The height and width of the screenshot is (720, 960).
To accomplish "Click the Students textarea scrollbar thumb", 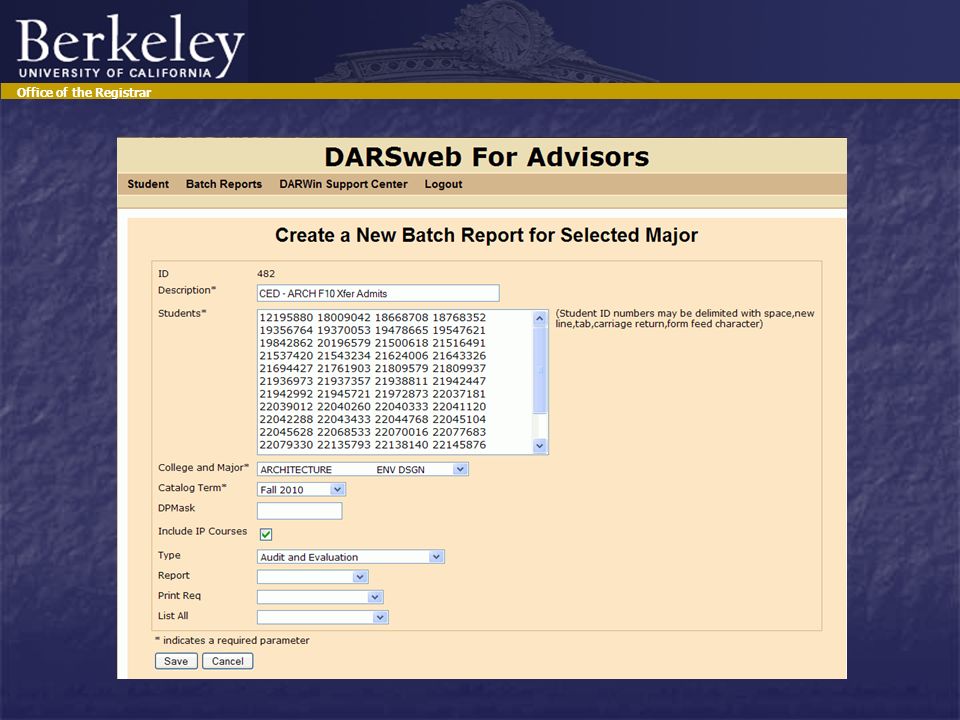I will coord(539,370).
